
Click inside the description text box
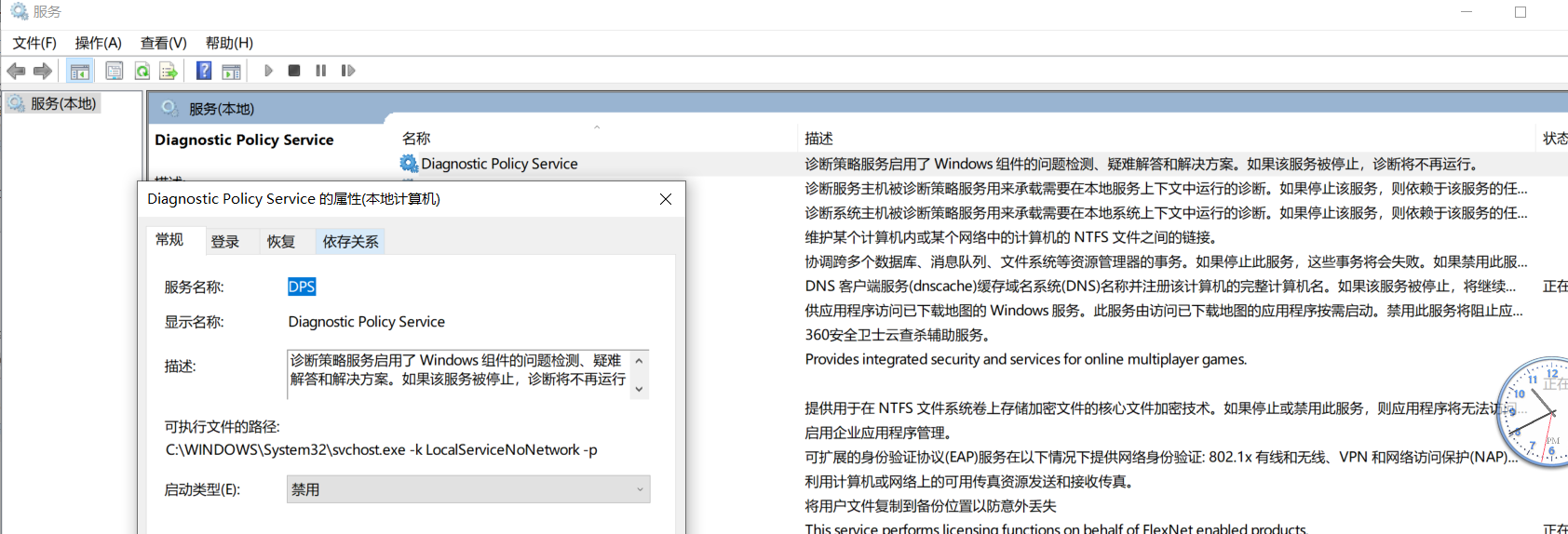pyautogui.click(x=459, y=374)
